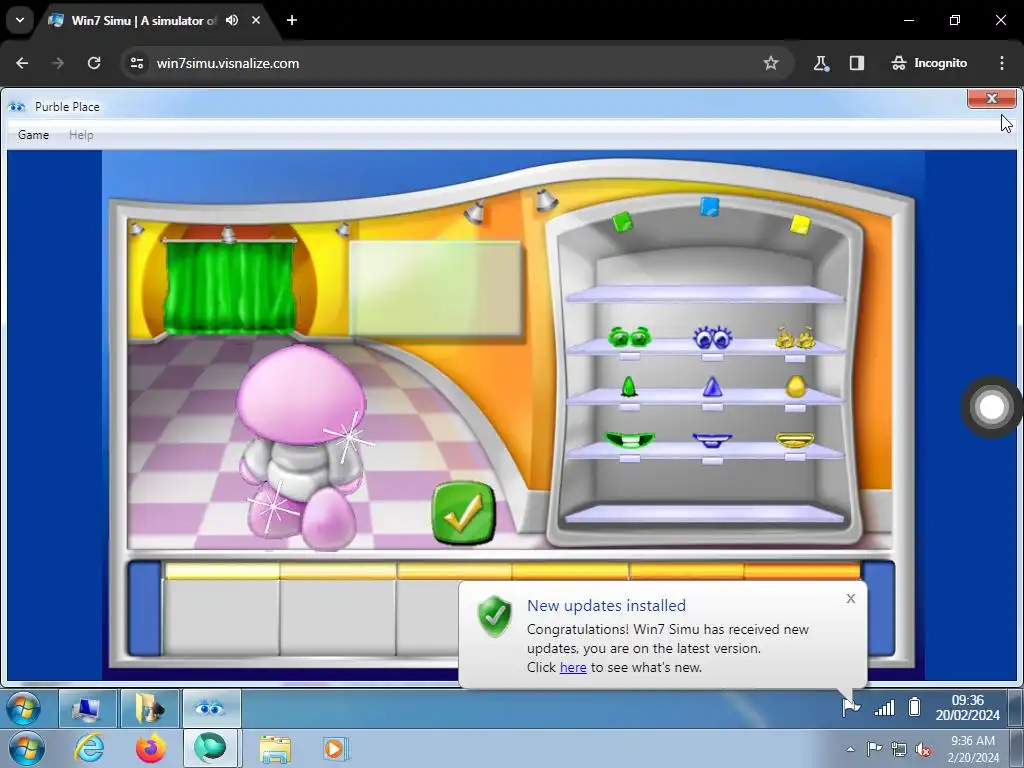
Task: Click the host clock showing 9:36 AM
Action: (x=973, y=749)
